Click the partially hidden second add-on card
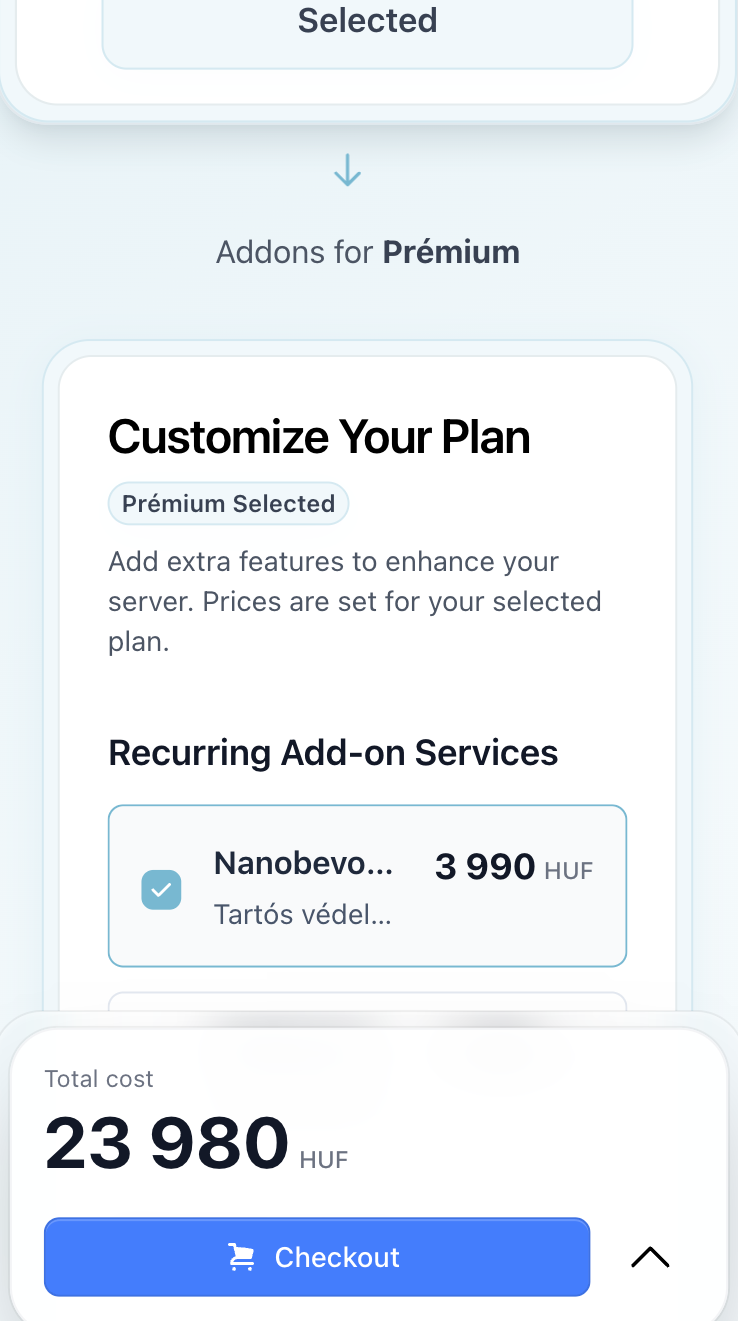This screenshot has height=1321, width=738. click(x=367, y=1001)
